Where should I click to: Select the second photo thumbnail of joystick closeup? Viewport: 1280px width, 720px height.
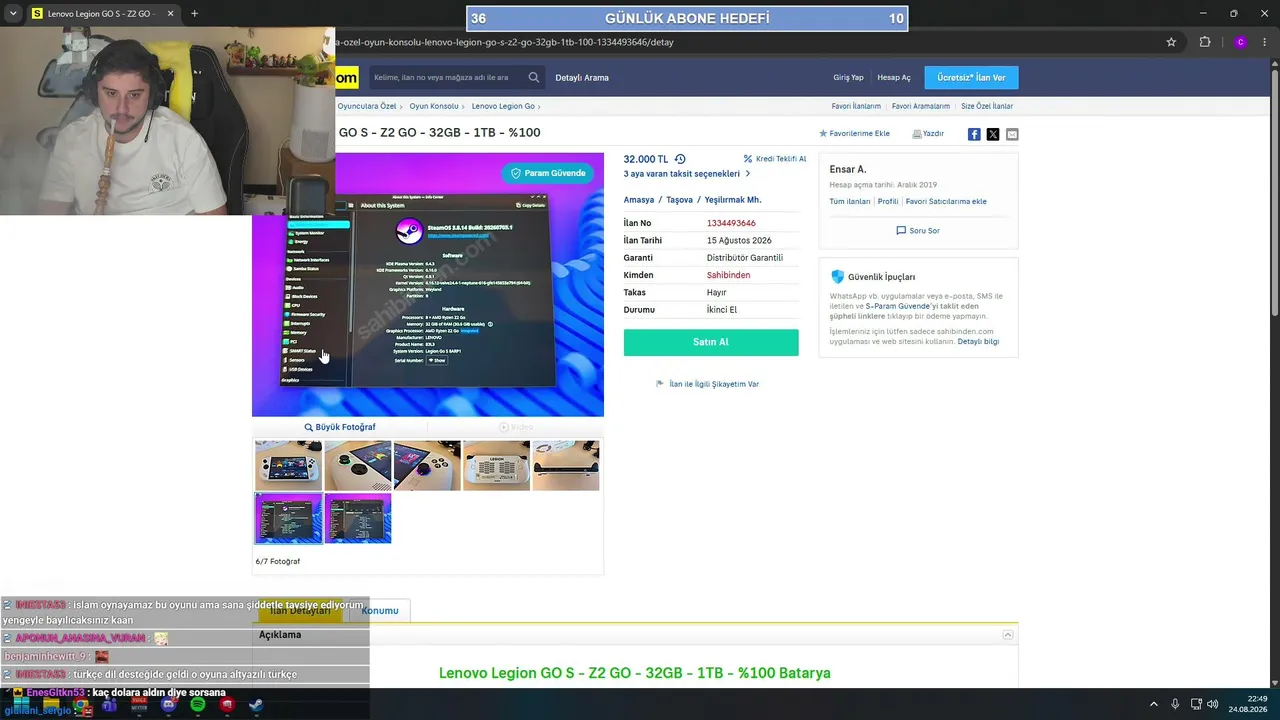coord(358,466)
